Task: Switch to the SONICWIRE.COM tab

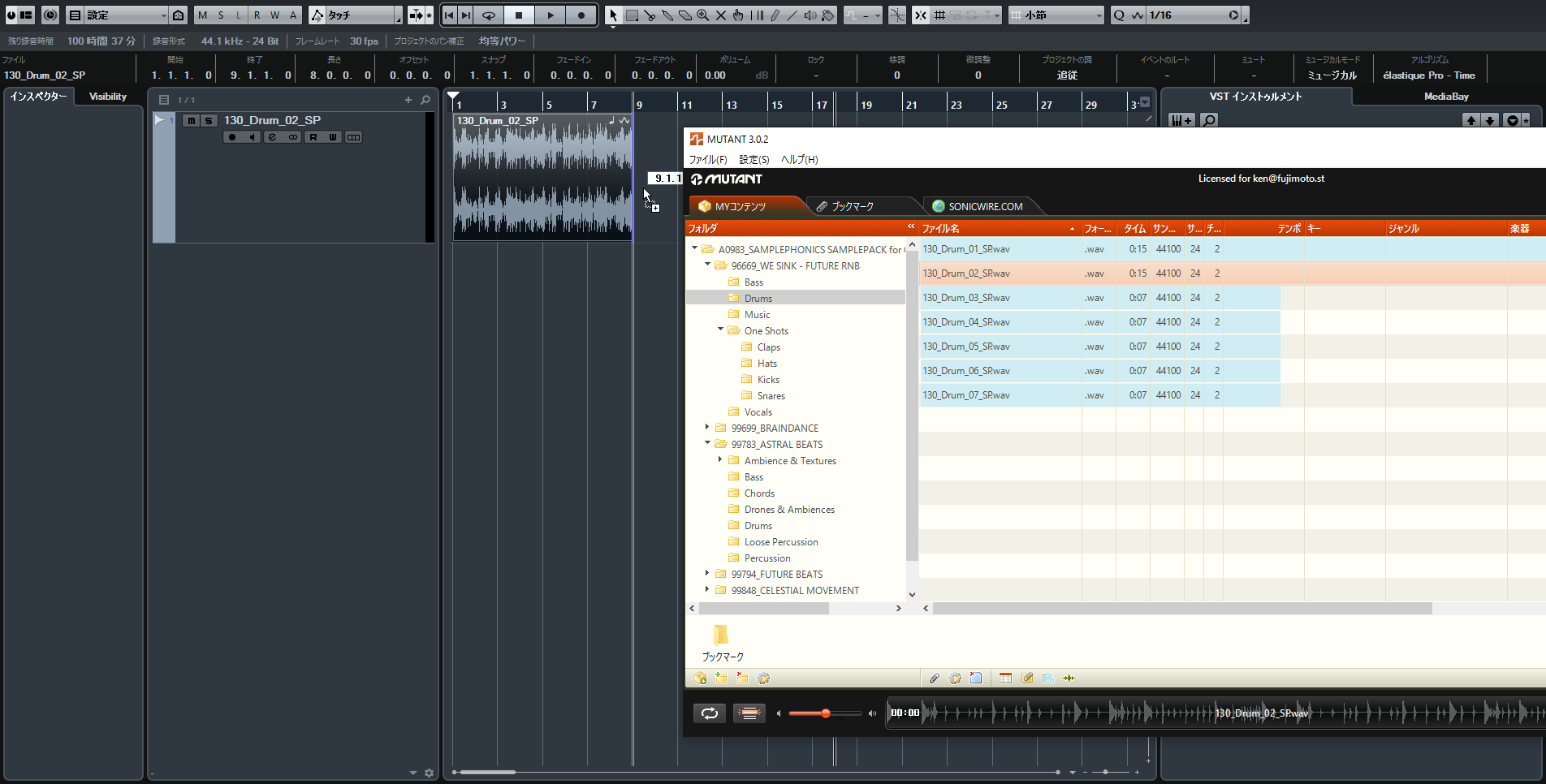Action: pyautogui.click(x=978, y=206)
